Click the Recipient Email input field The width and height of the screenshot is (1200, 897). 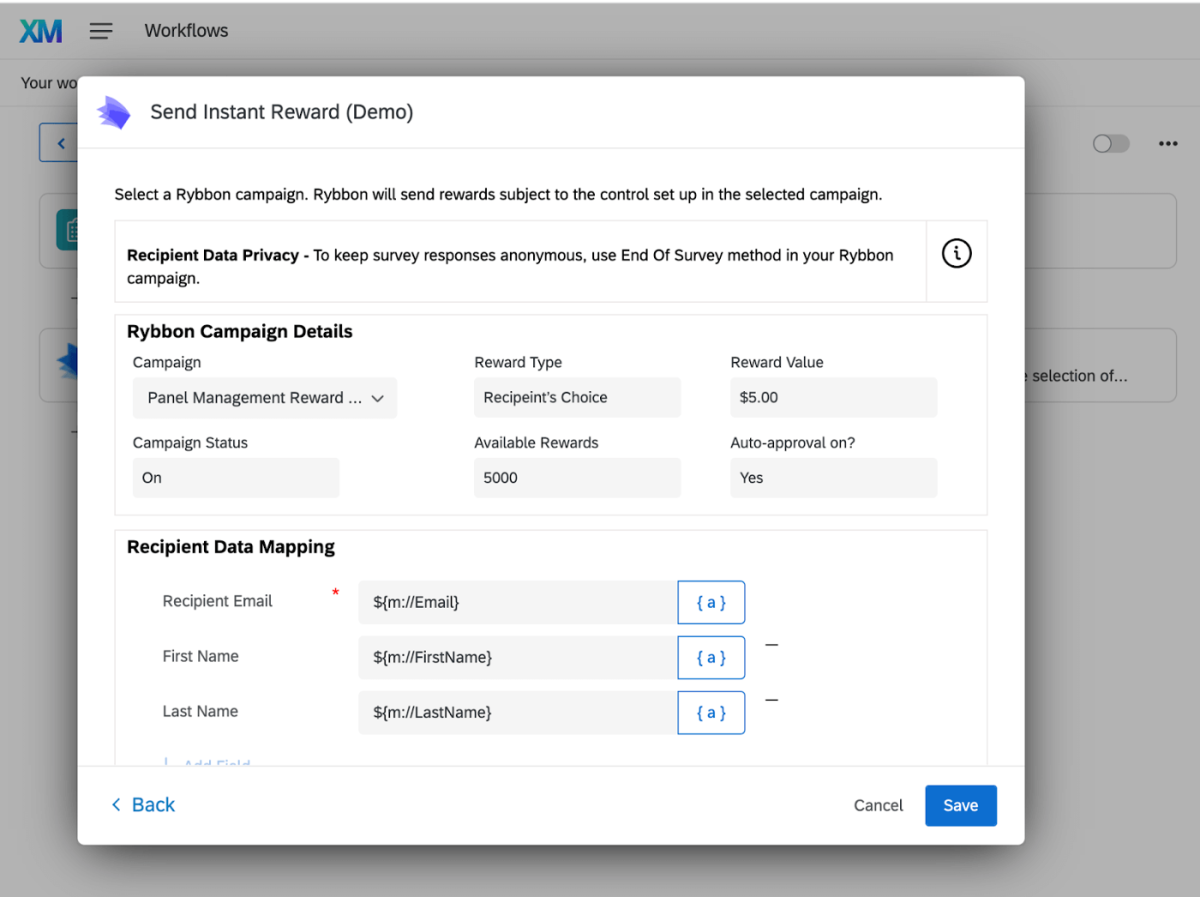click(x=517, y=602)
